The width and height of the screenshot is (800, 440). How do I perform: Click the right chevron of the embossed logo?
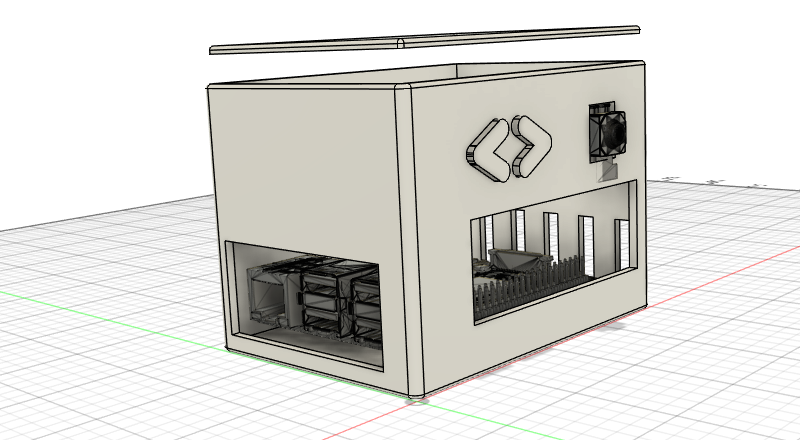point(529,149)
